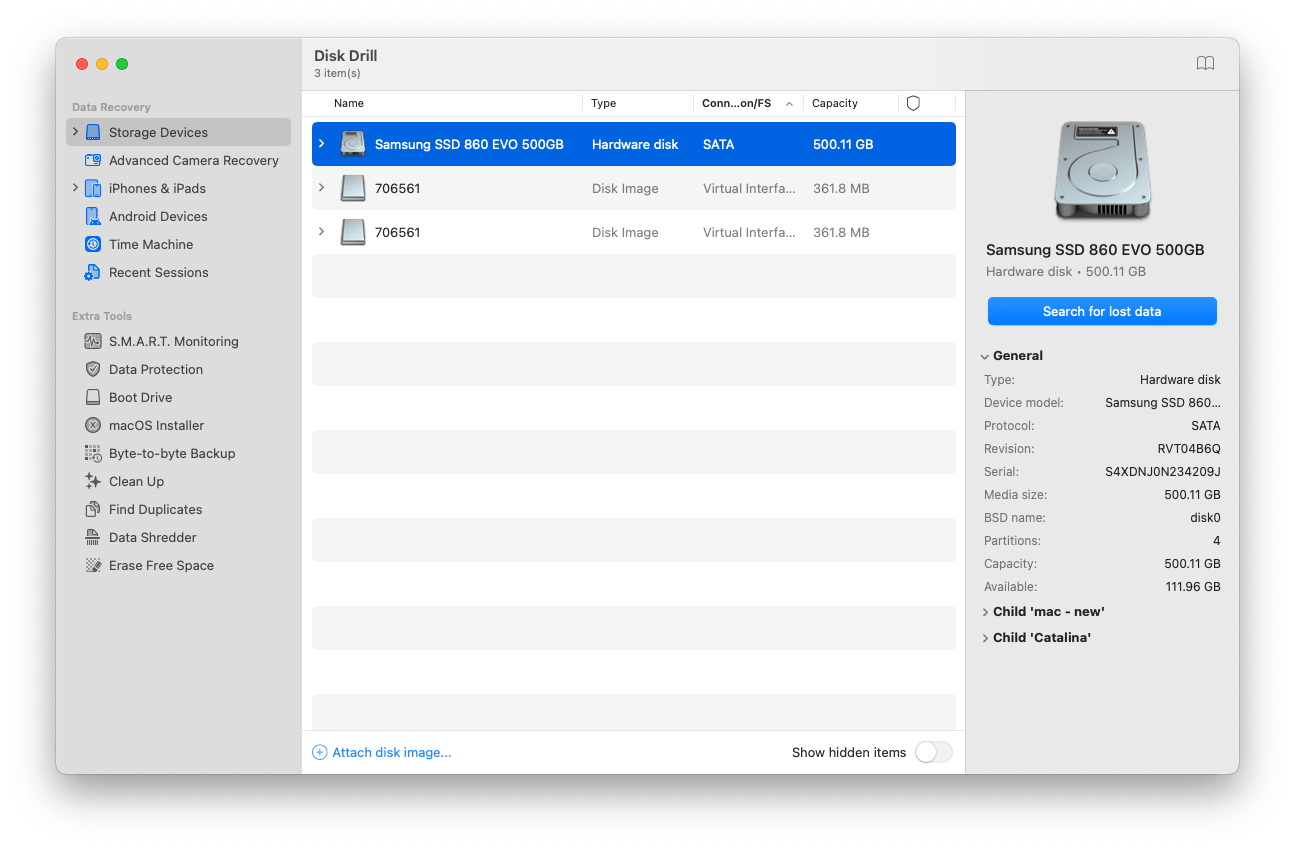Enable Show hidden items
1295x848 pixels.
(x=933, y=752)
